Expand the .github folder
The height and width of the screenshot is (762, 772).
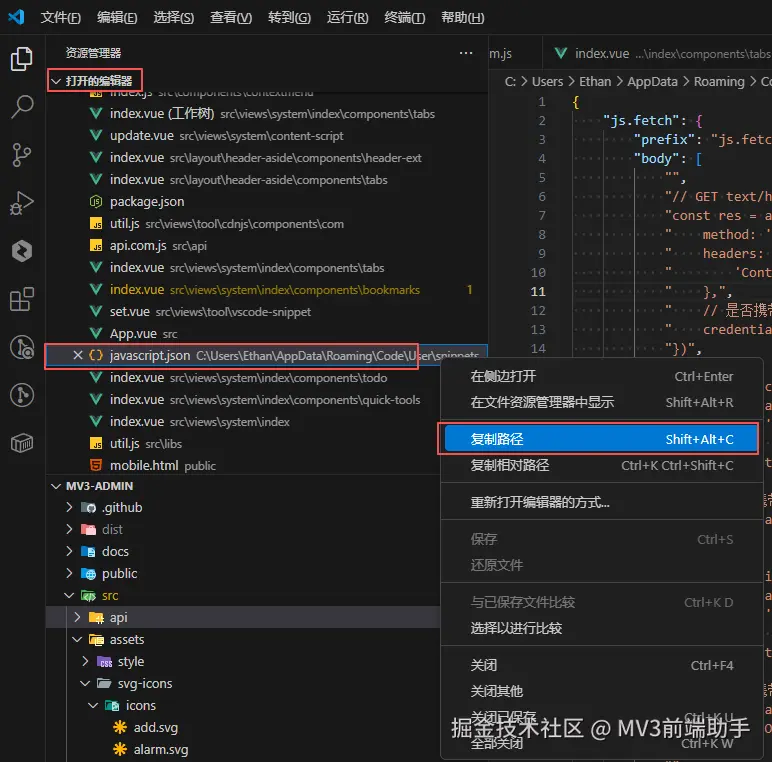click(x=121, y=507)
